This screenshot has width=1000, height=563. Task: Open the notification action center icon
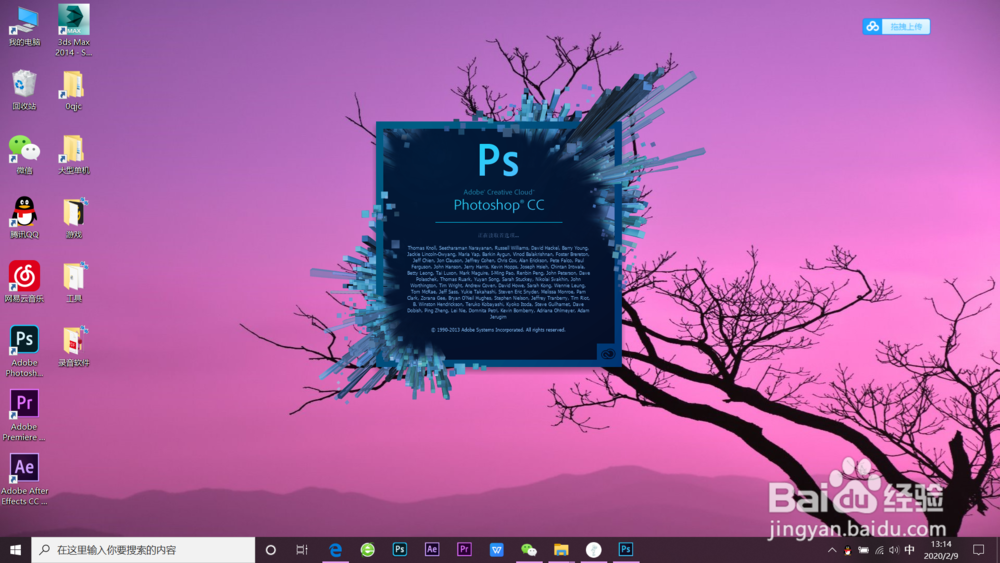[978, 550]
